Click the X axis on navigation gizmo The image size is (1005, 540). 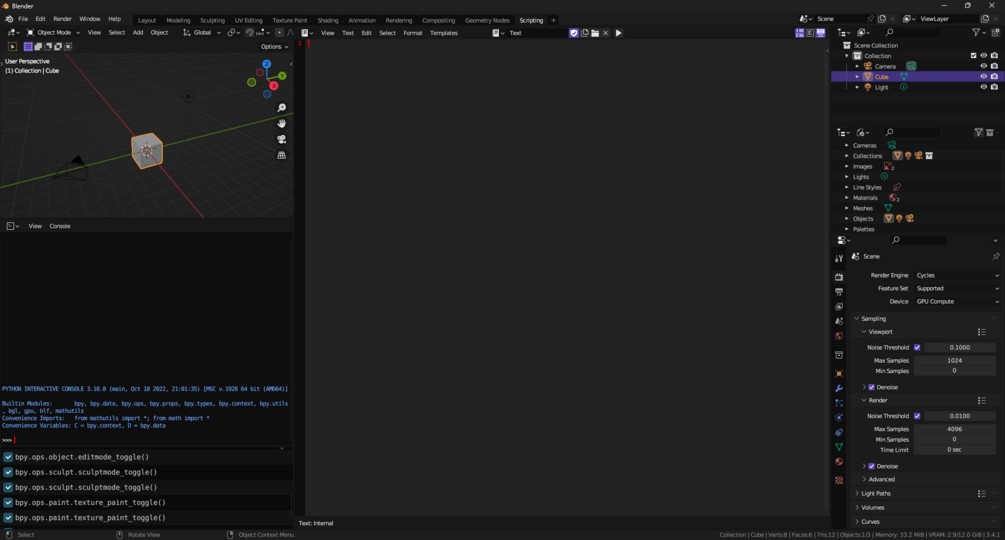click(274, 86)
